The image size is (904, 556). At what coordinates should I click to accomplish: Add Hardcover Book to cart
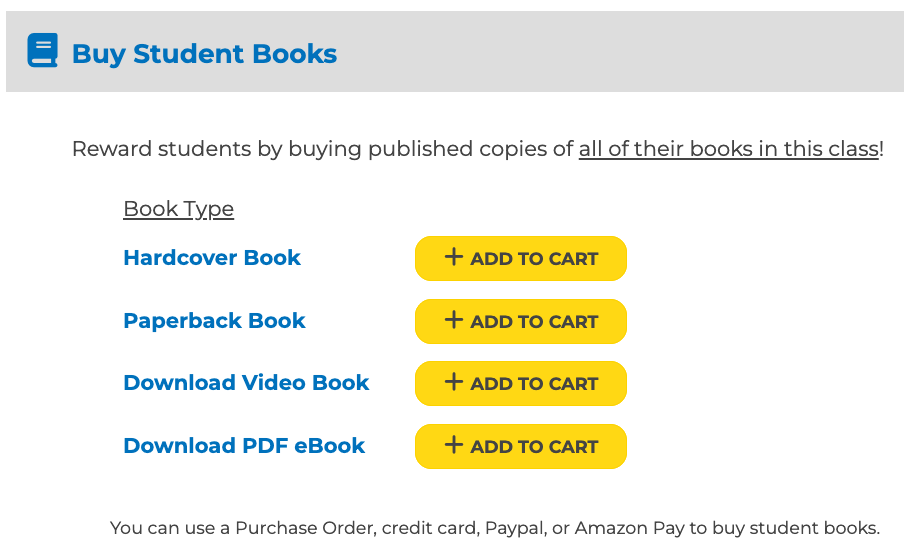pyautogui.click(x=521, y=258)
